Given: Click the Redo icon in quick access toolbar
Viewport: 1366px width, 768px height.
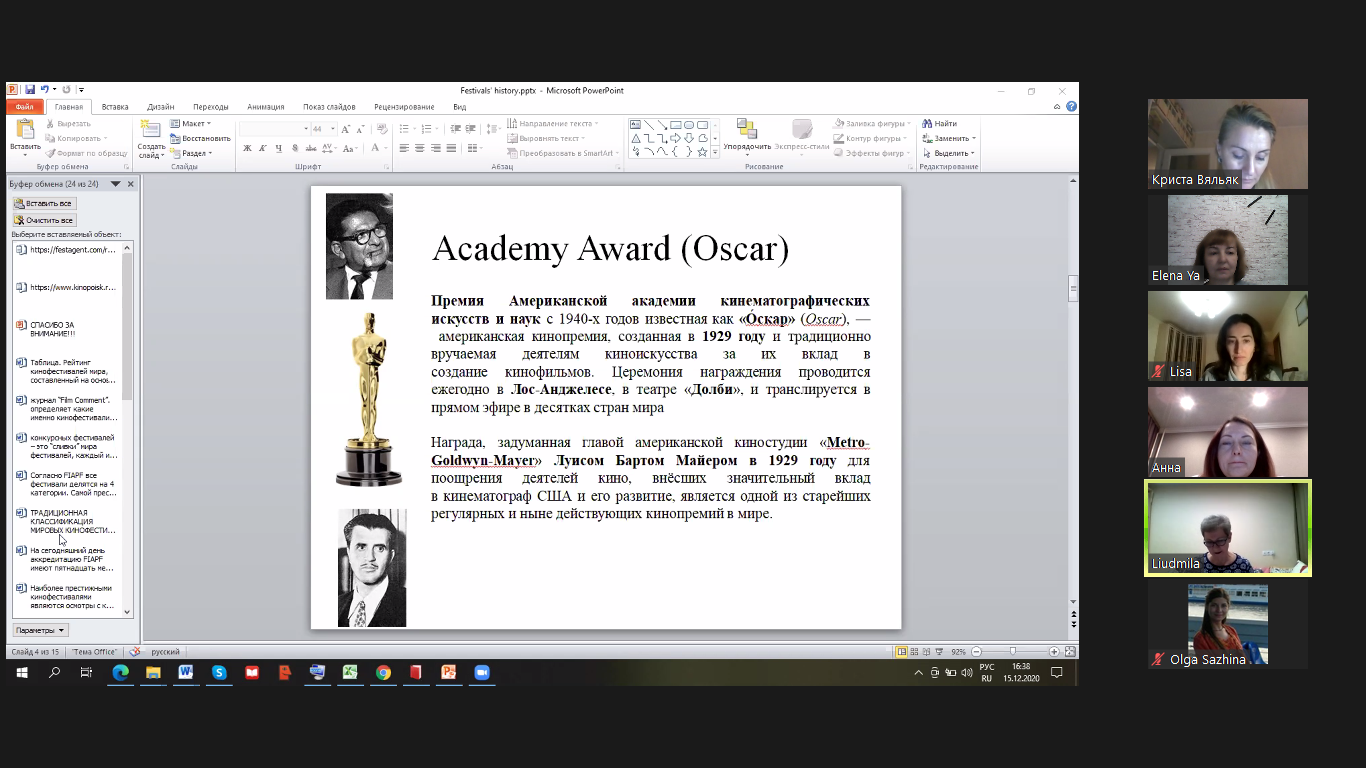Looking at the screenshot, I should [66, 90].
